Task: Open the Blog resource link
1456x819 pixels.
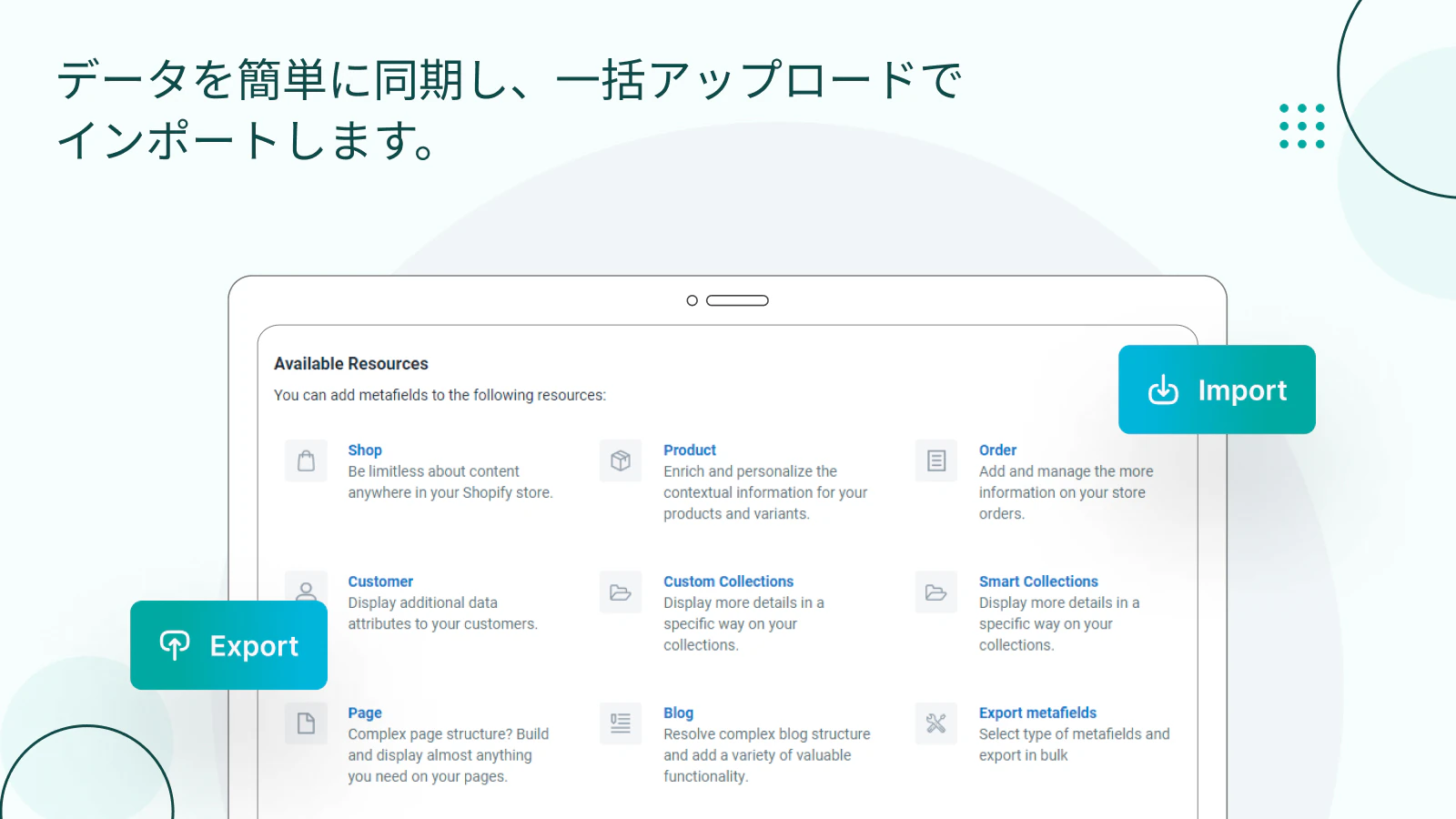Action: (678, 713)
